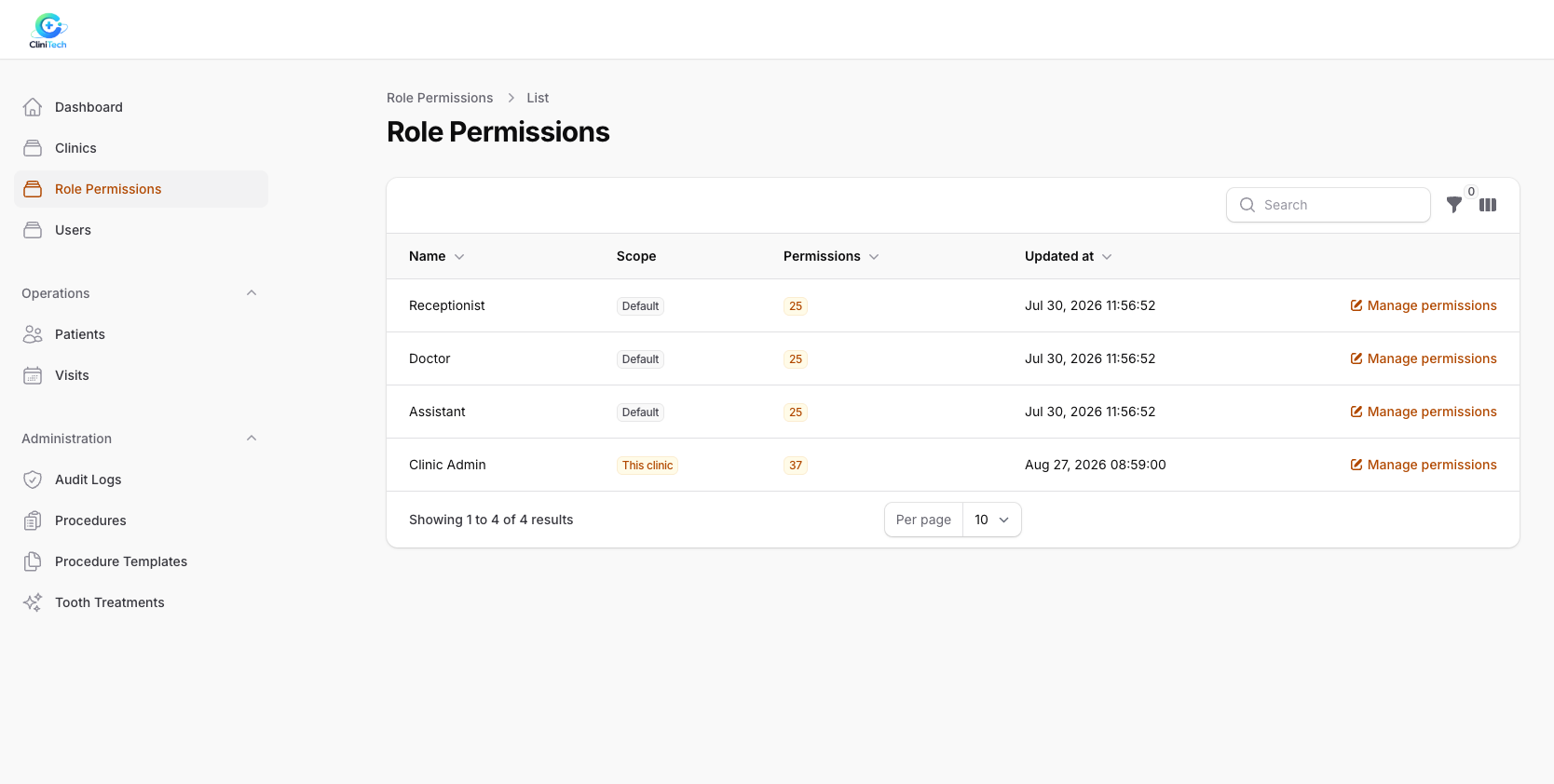Click the Patients people icon
The height and width of the screenshot is (784, 1554).
tap(33, 334)
